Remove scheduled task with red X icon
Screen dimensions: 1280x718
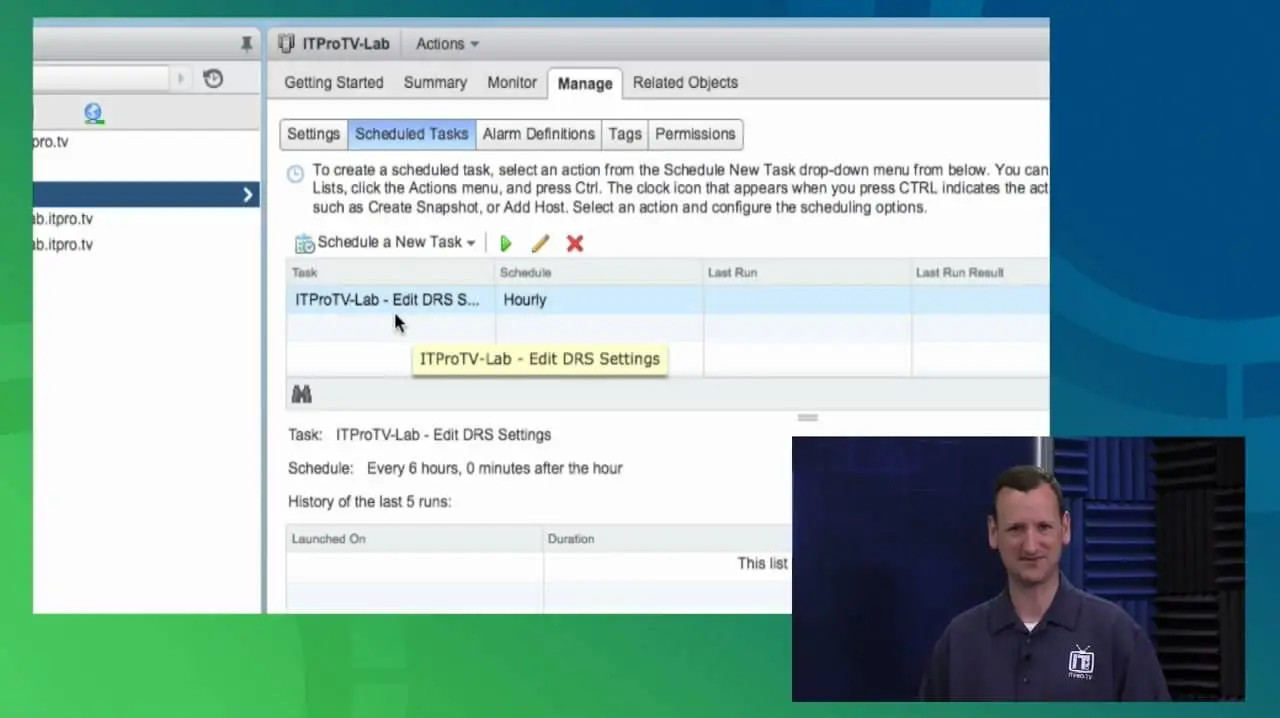(575, 243)
